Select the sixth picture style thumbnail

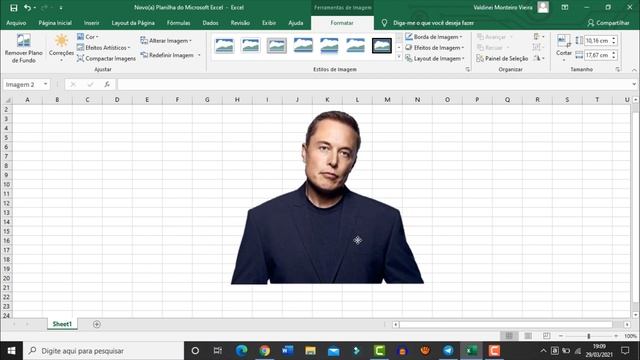click(x=356, y=45)
